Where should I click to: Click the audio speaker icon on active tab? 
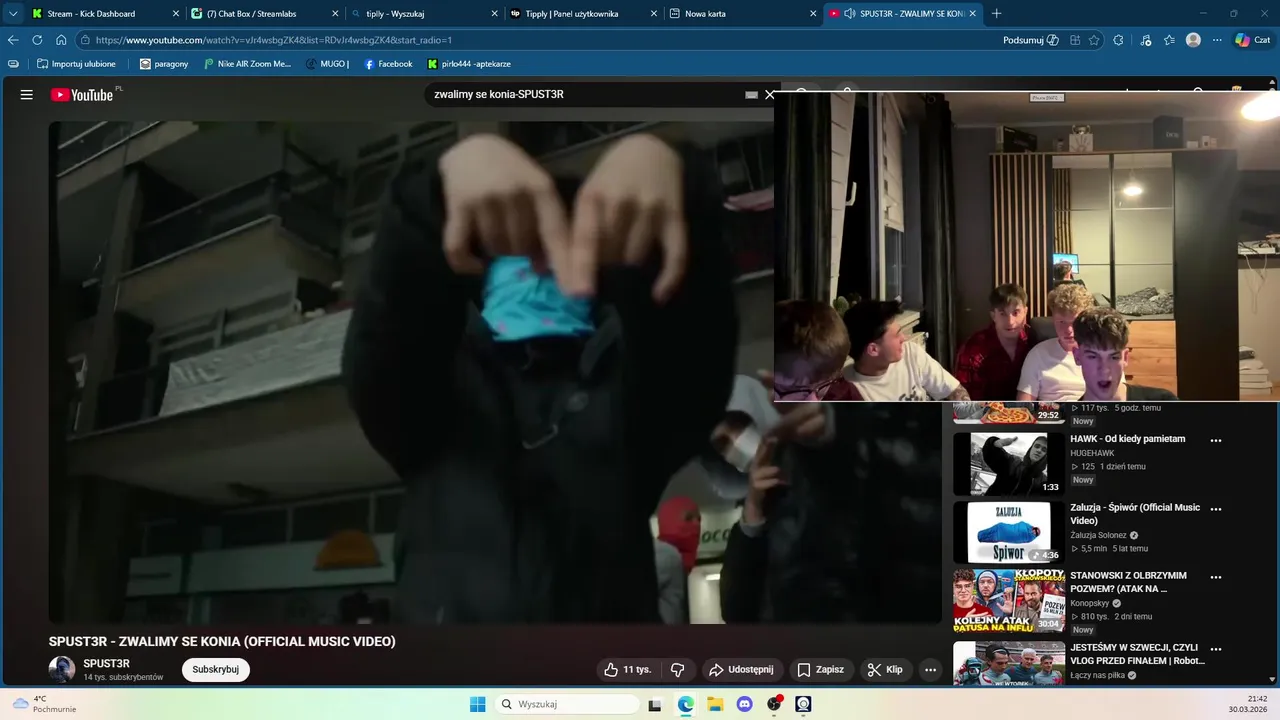[x=850, y=14]
